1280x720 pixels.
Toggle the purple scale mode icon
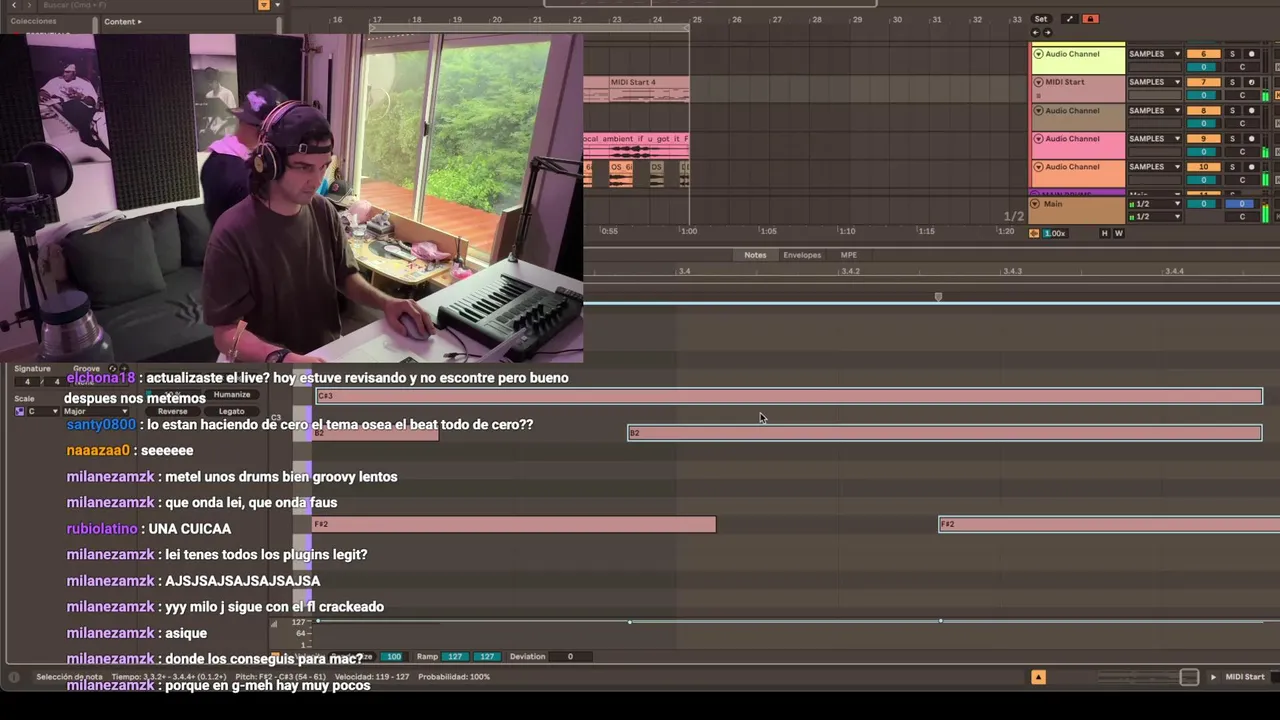click(x=19, y=411)
